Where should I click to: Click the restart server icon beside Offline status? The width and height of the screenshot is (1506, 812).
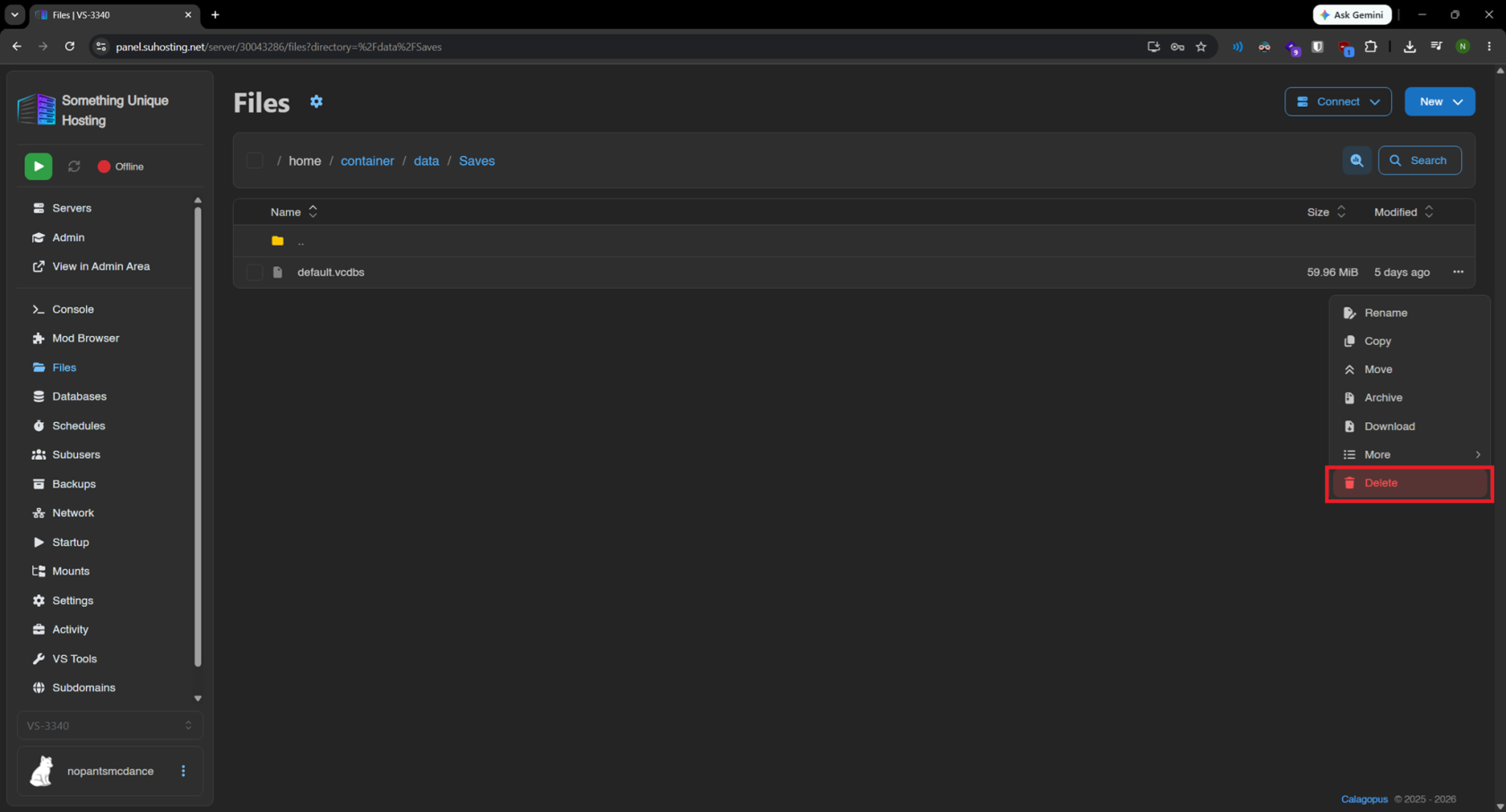coord(74,167)
